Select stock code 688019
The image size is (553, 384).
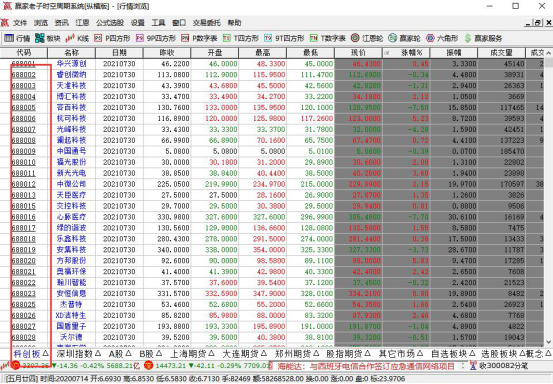tap(24, 250)
